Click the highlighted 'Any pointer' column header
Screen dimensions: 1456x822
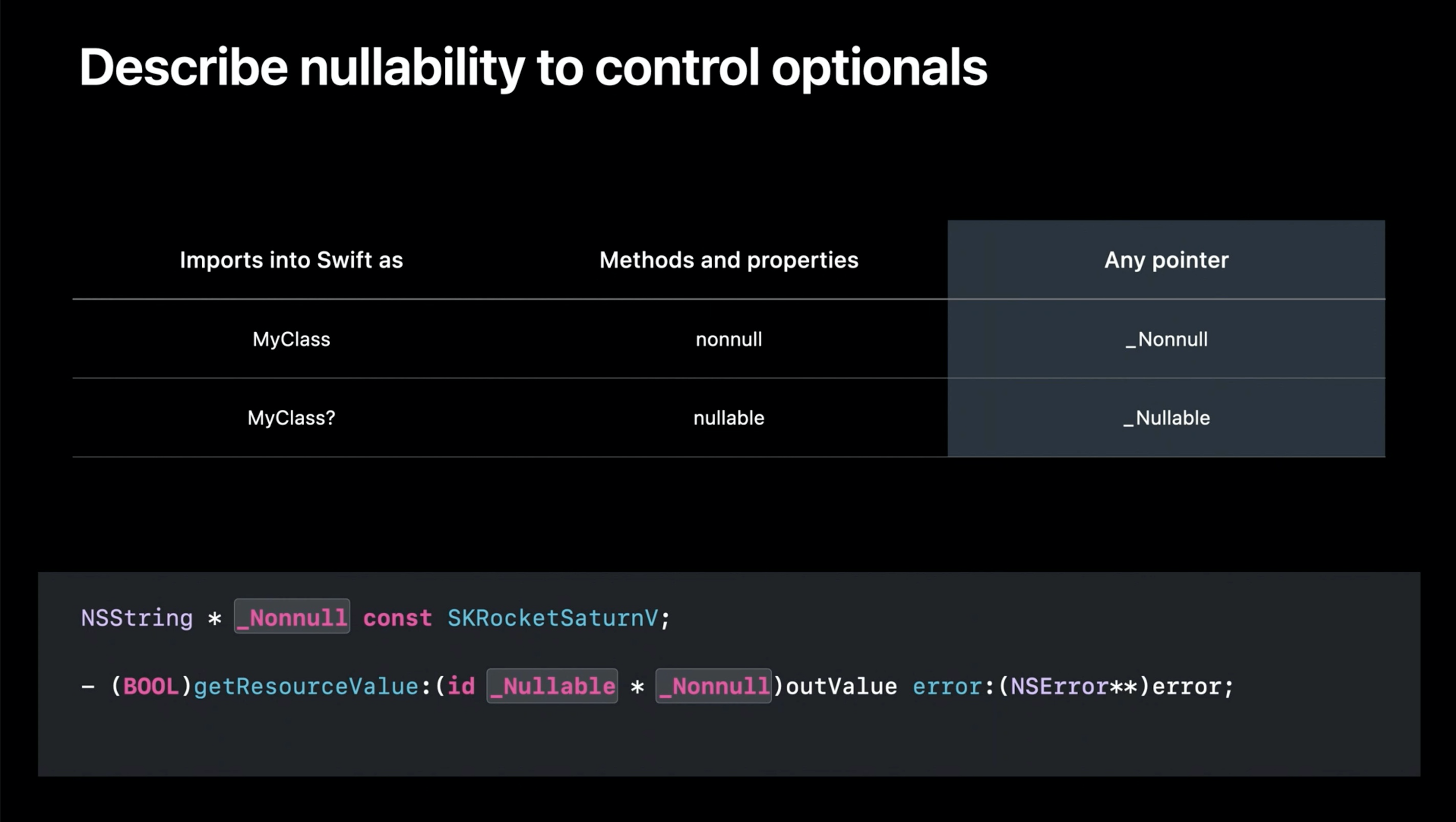1166,260
